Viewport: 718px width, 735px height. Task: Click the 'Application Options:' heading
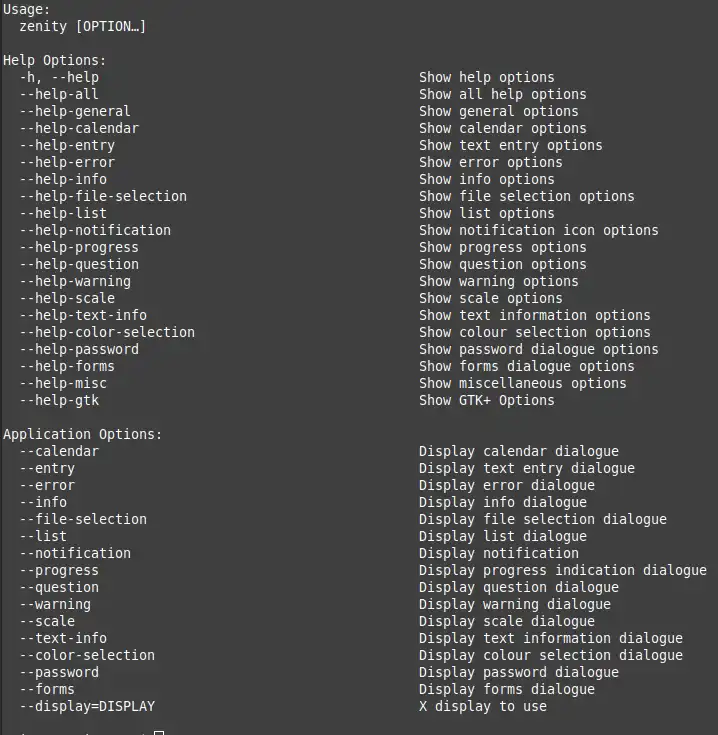pyautogui.click(x=82, y=435)
